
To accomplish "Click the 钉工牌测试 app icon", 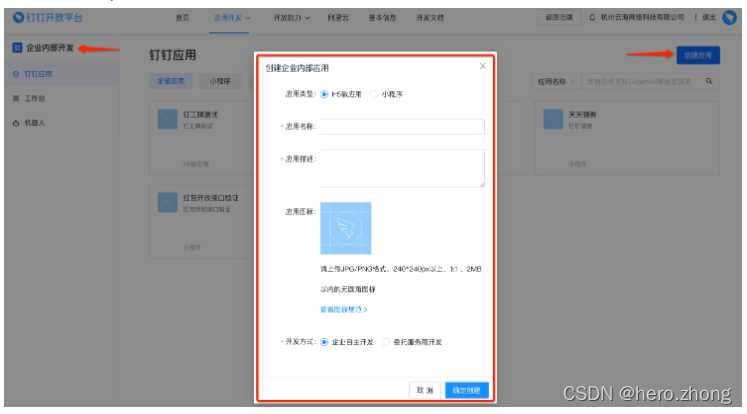I will coord(168,119).
